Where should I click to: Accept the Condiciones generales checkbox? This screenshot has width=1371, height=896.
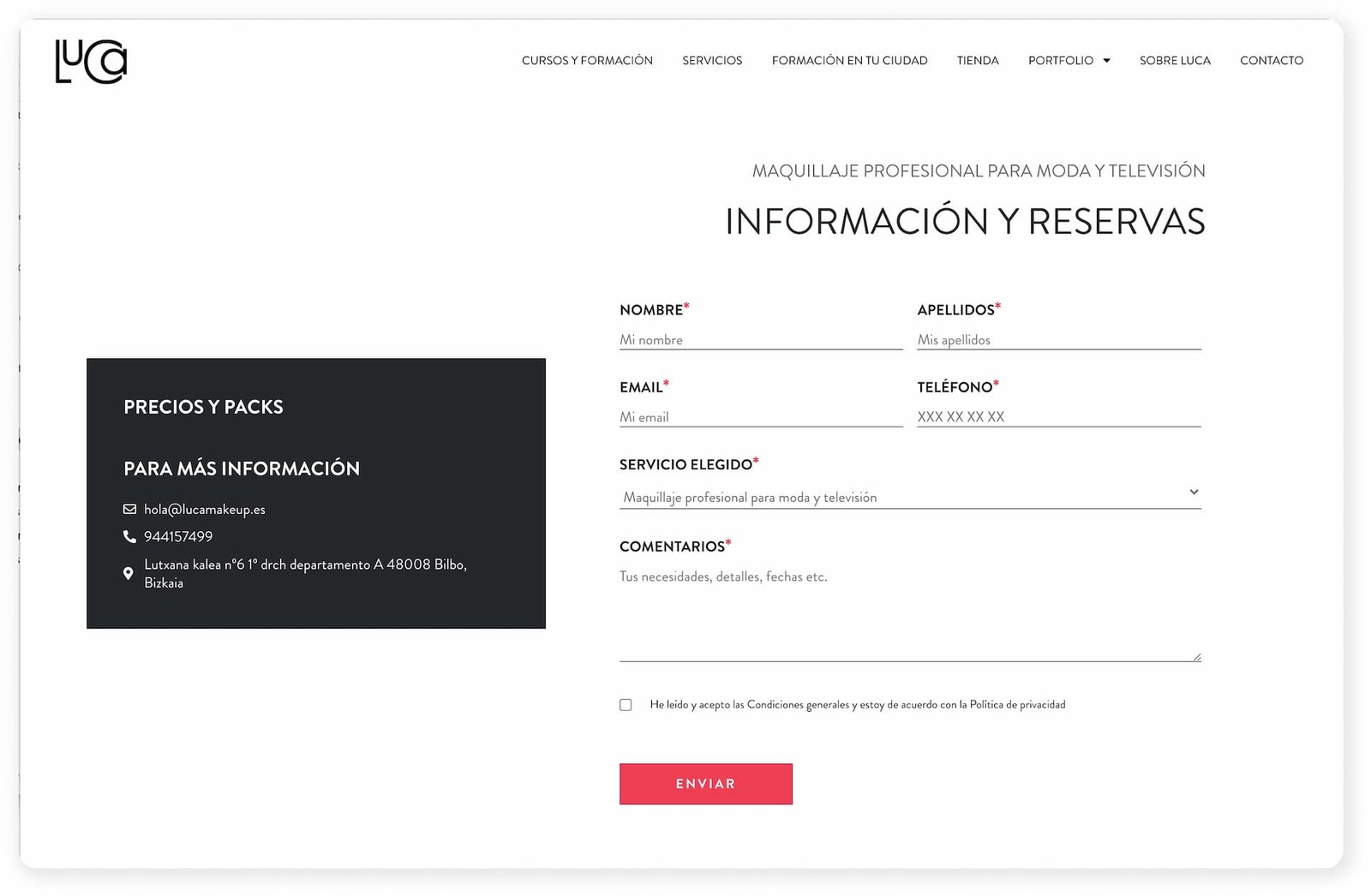[x=626, y=705]
